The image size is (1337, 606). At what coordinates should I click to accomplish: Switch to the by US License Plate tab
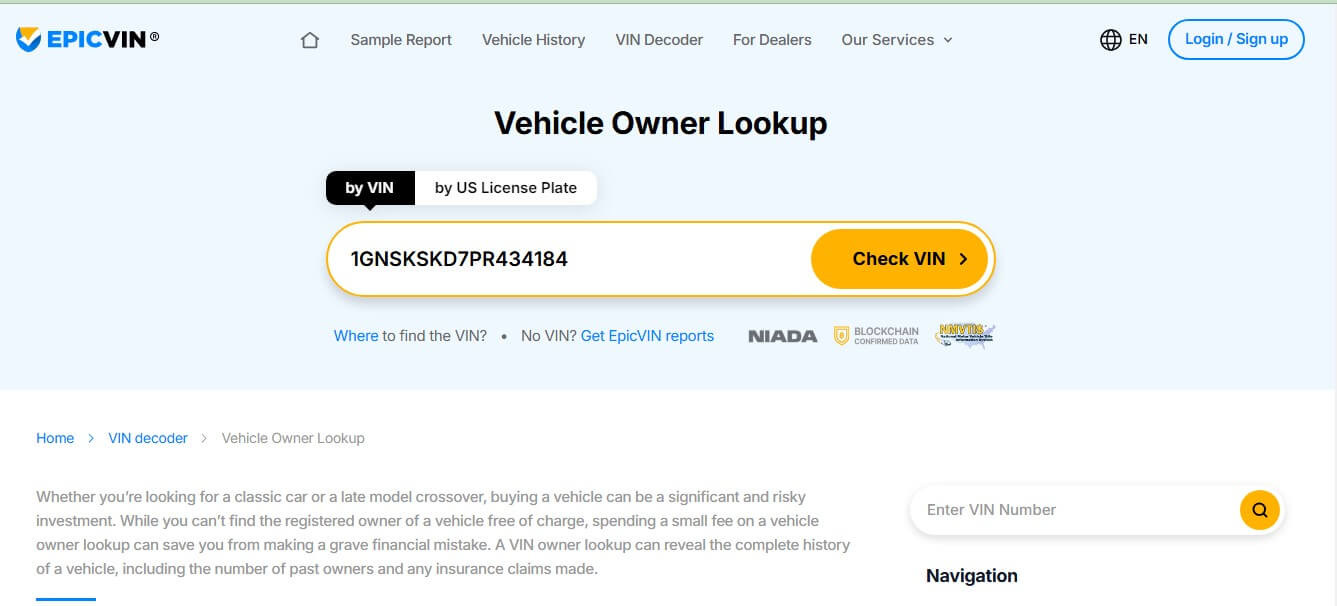click(507, 187)
